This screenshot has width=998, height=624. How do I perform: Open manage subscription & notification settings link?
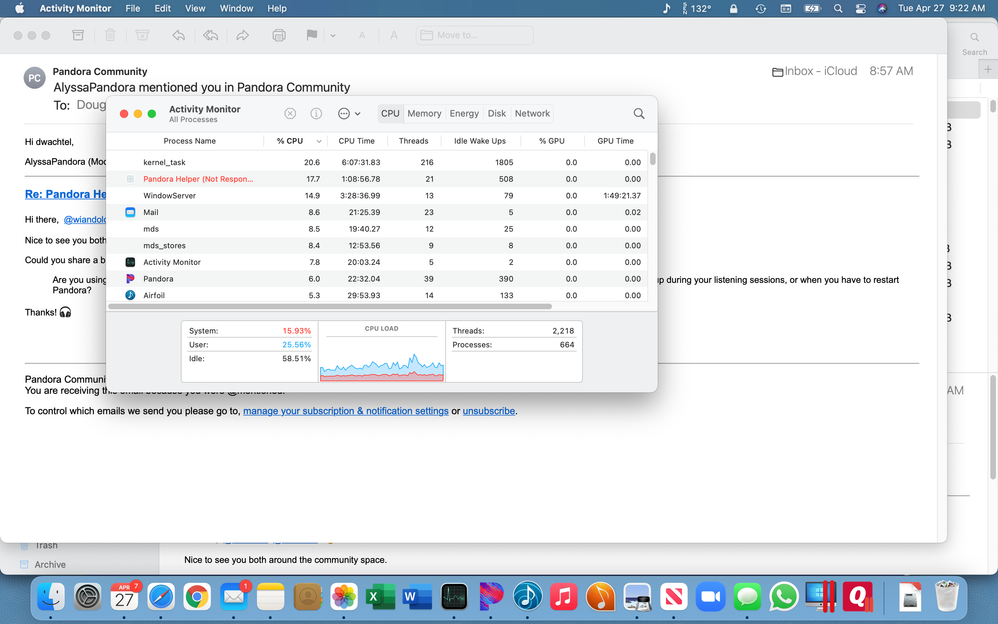coord(345,411)
